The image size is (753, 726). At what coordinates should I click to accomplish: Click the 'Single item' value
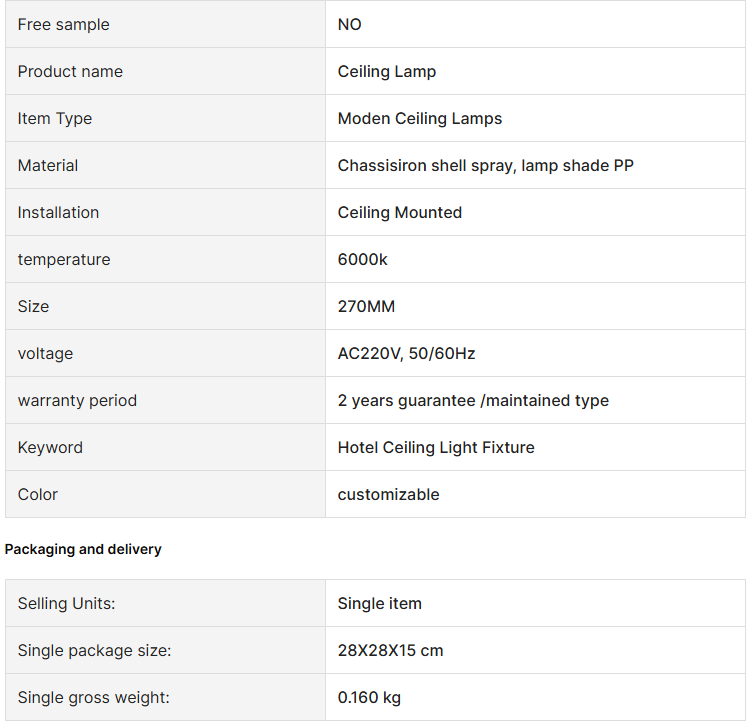pos(380,603)
